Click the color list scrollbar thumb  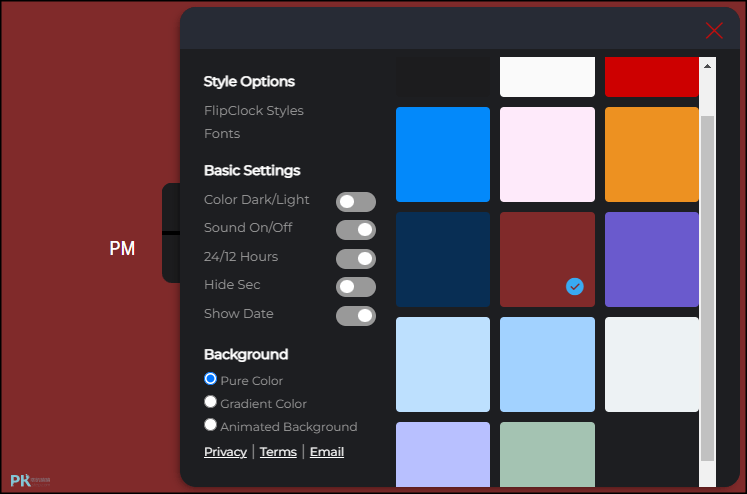(x=707, y=288)
